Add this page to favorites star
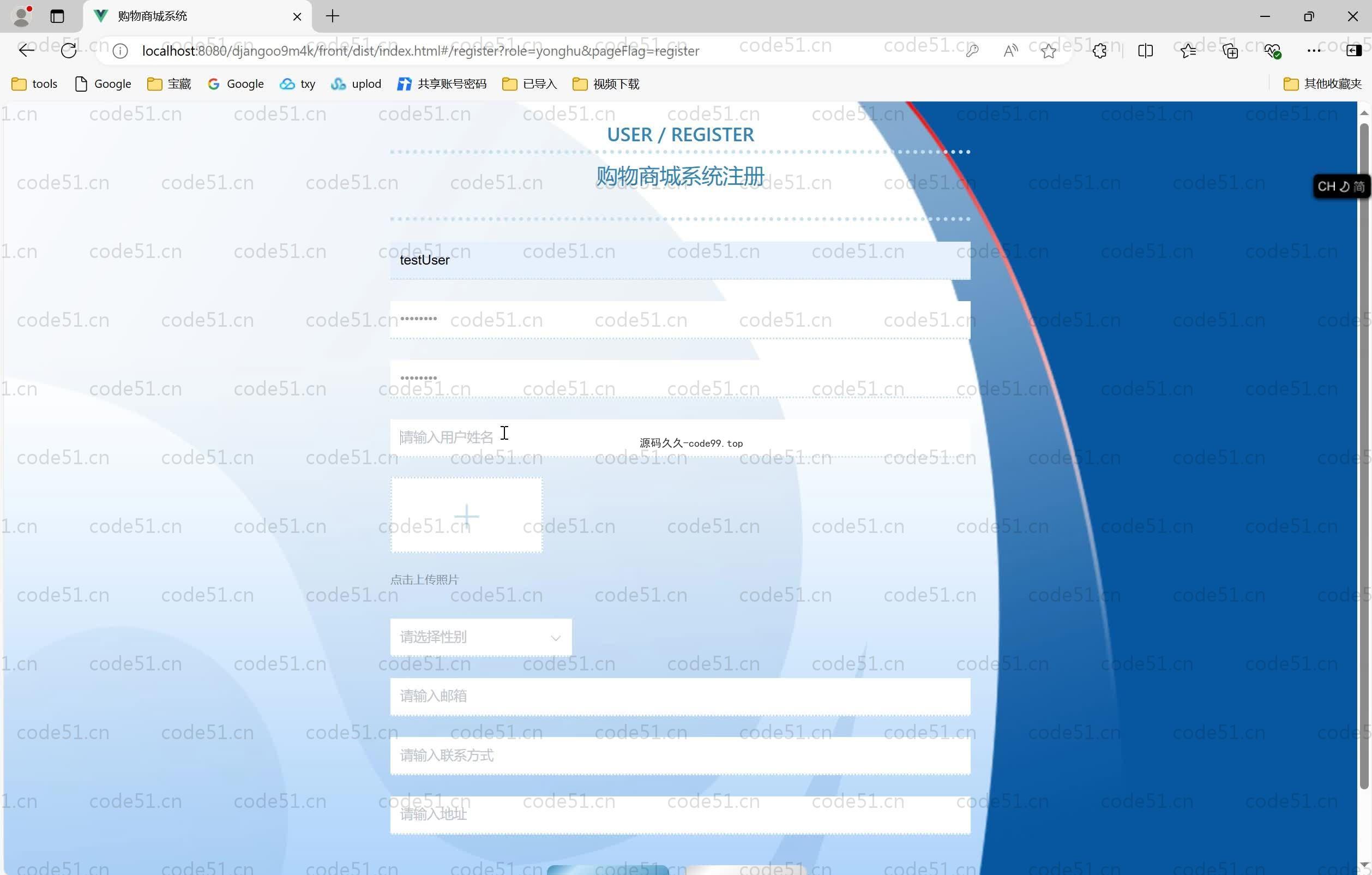The width and height of the screenshot is (1372, 875). coord(1049,51)
